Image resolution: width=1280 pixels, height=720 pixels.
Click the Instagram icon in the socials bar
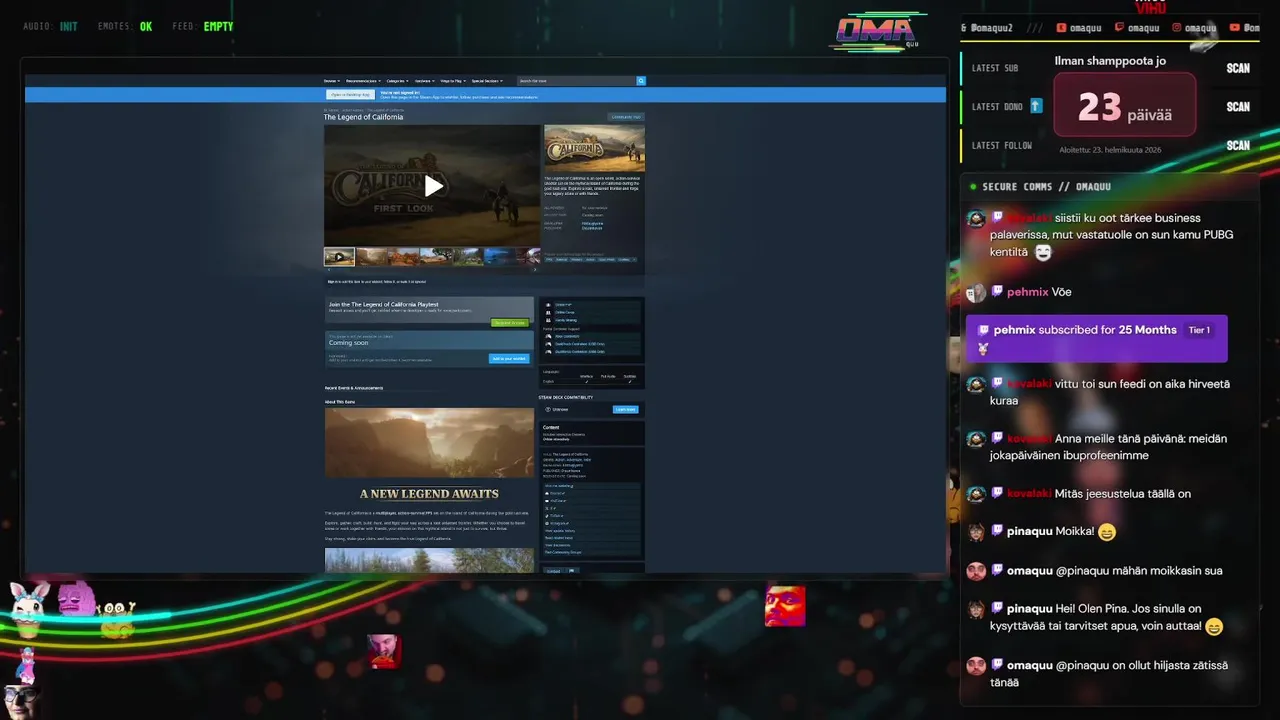coord(1177,28)
